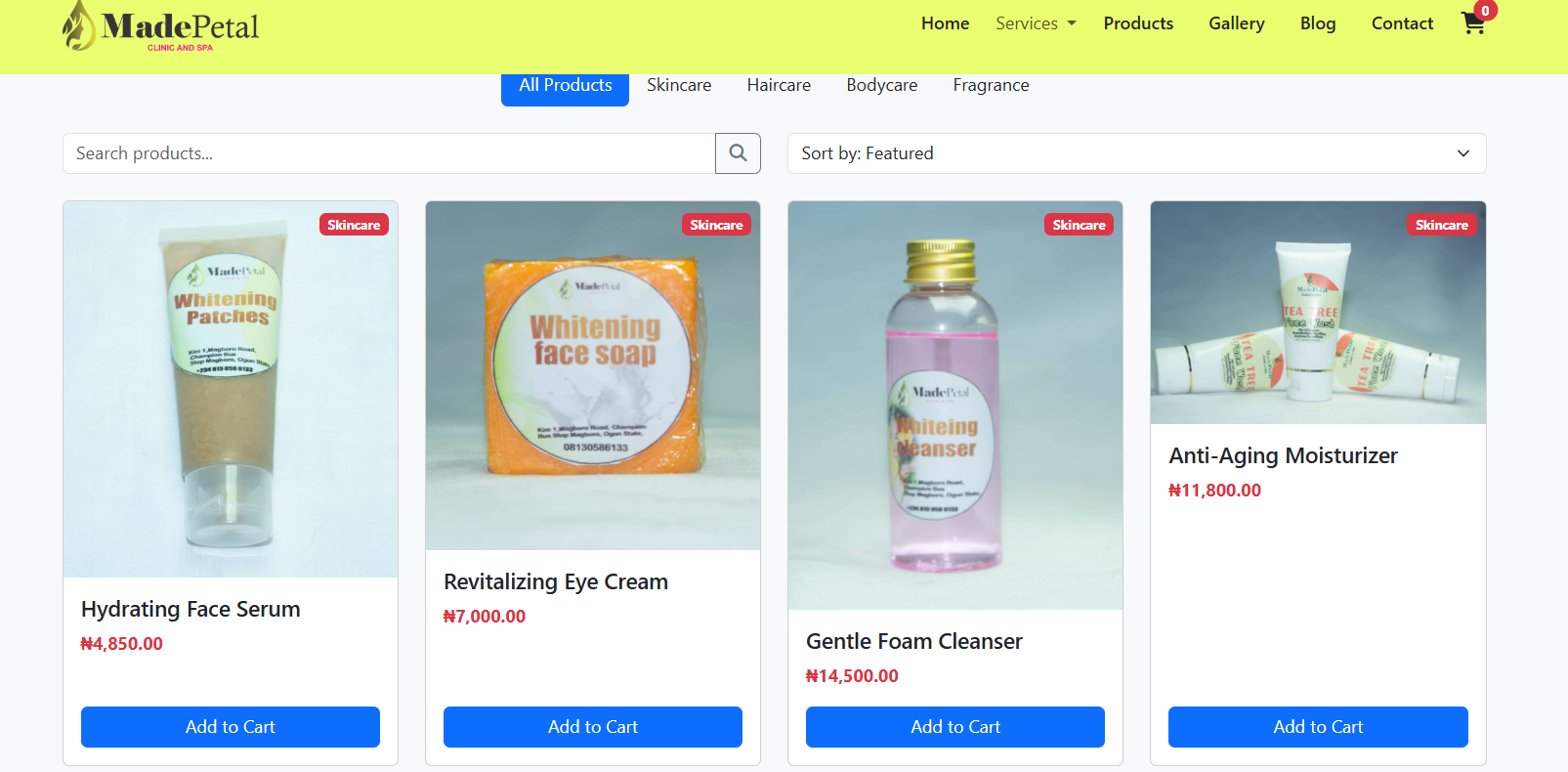Screen dimensions: 1568x772
Task: View the Tea Tree face wash image
Action: pos(1318,313)
